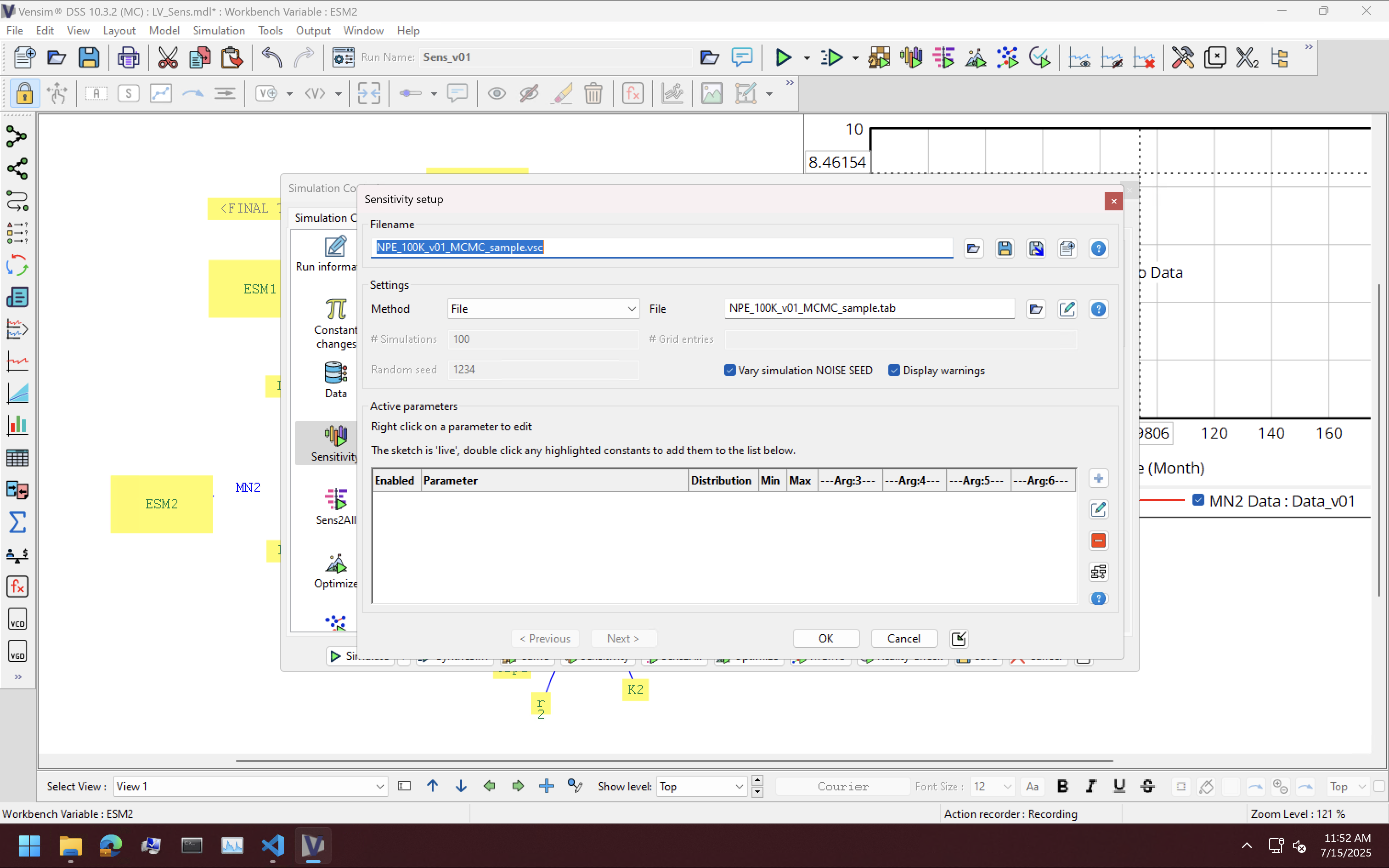Screen dimensions: 1389x868
Task: Save the sensitivity control file
Action: pyautogui.click(x=1005, y=248)
